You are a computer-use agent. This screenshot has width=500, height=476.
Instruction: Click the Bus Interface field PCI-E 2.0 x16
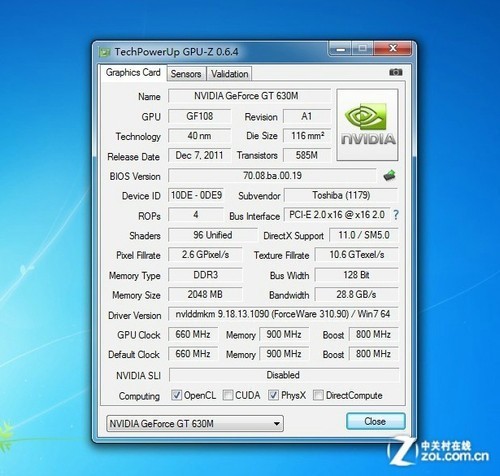pos(337,215)
